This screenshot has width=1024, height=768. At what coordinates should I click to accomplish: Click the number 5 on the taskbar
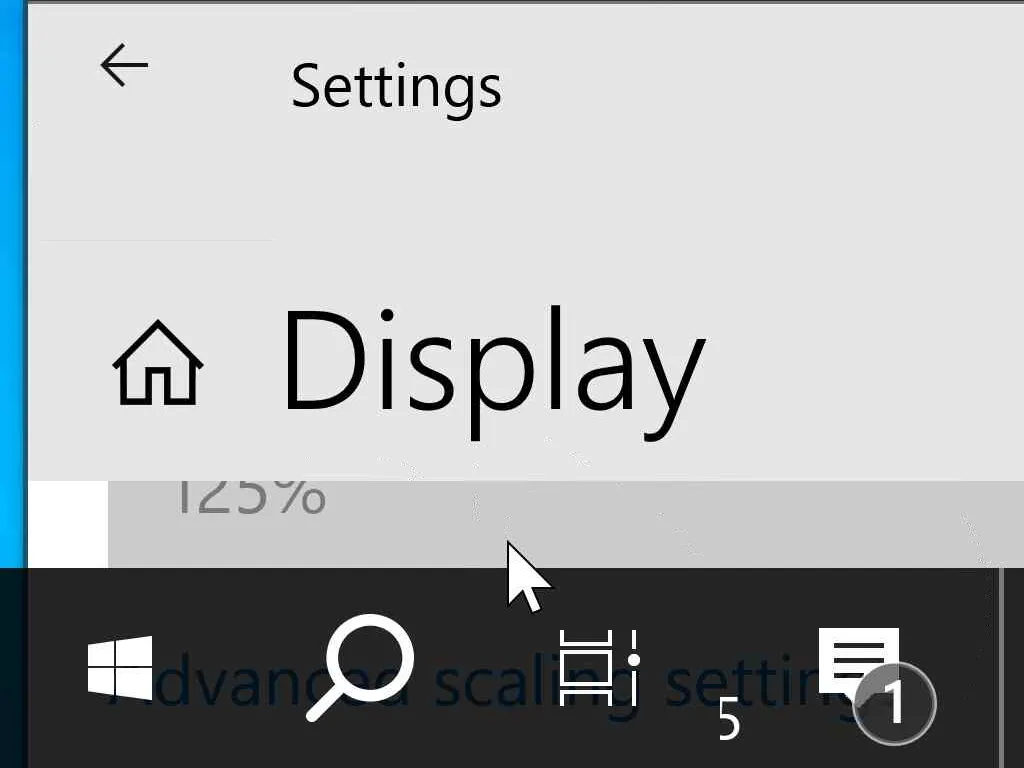pyautogui.click(x=729, y=719)
